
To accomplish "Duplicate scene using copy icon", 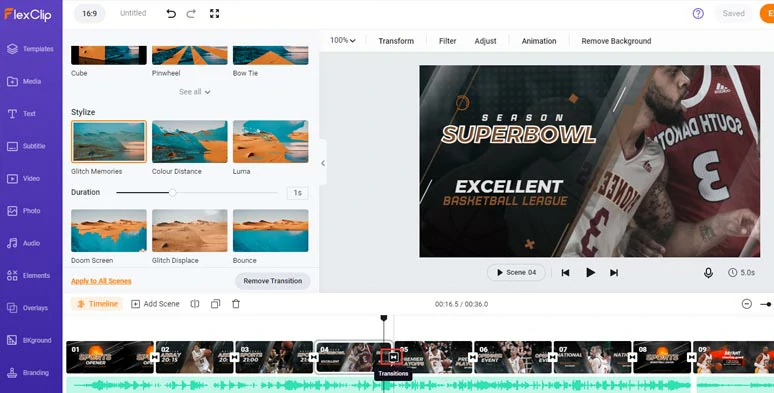I will pyautogui.click(x=215, y=304).
